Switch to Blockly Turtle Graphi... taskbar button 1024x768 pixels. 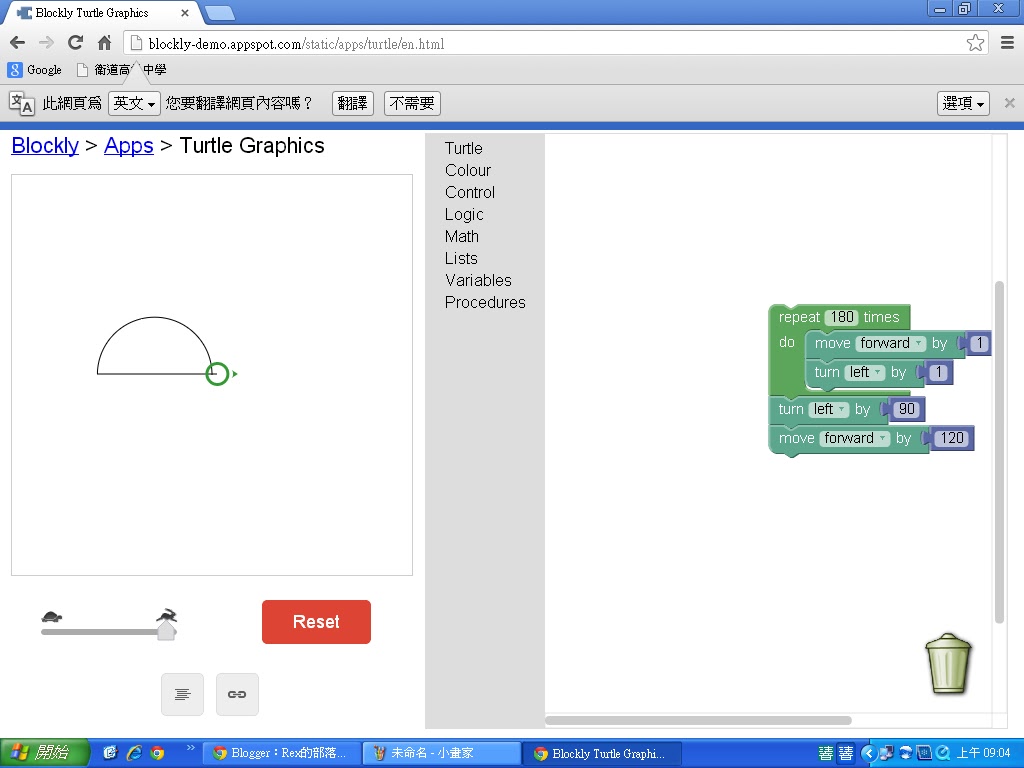pos(601,753)
